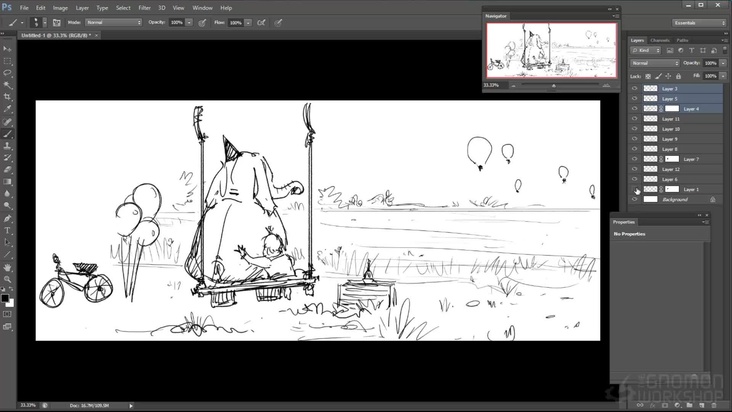Select the Dodge tool
This screenshot has width=732, height=412.
click(7, 206)
